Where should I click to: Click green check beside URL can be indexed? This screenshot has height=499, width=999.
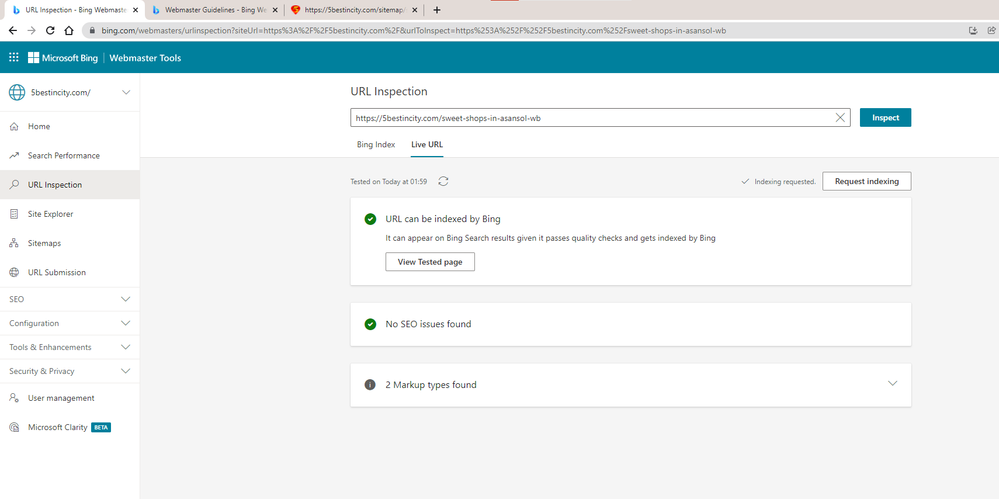(x=370, y=219)
